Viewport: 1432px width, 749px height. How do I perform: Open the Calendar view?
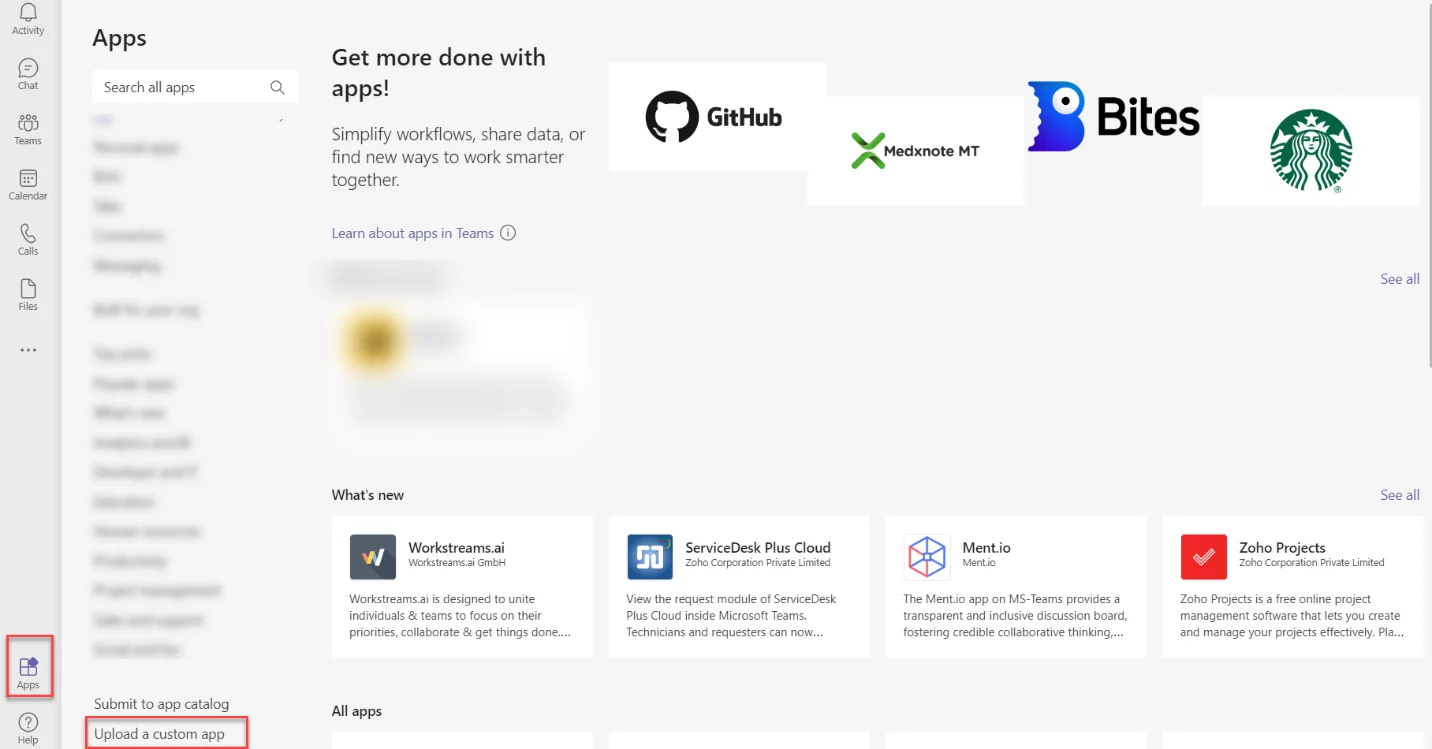tap(28, 184)
